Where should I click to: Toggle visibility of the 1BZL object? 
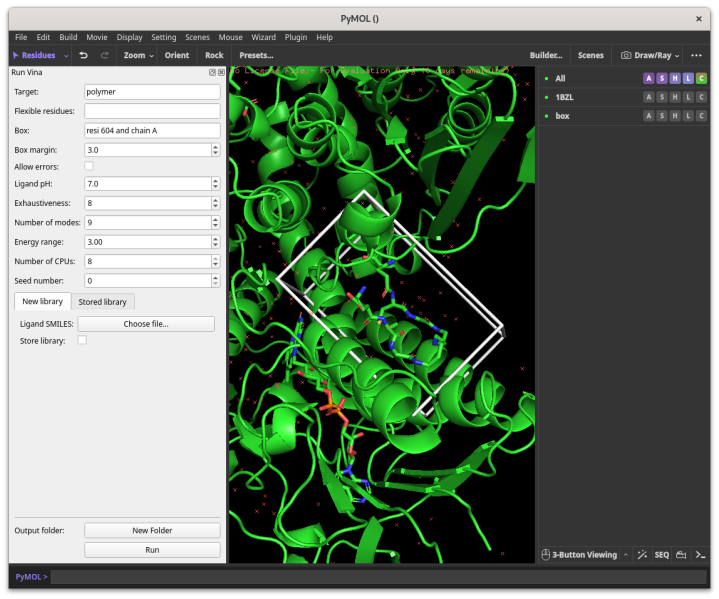coord(546,97)
